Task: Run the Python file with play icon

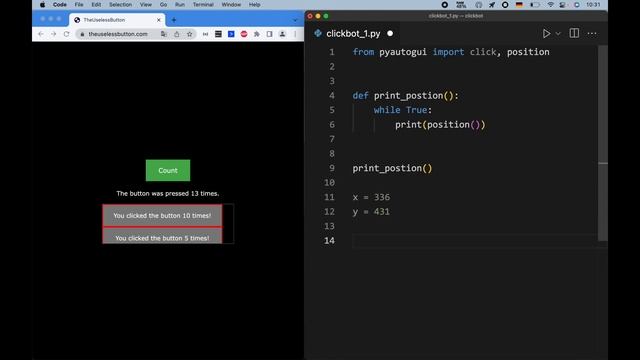Action: [x=546, y=33]
